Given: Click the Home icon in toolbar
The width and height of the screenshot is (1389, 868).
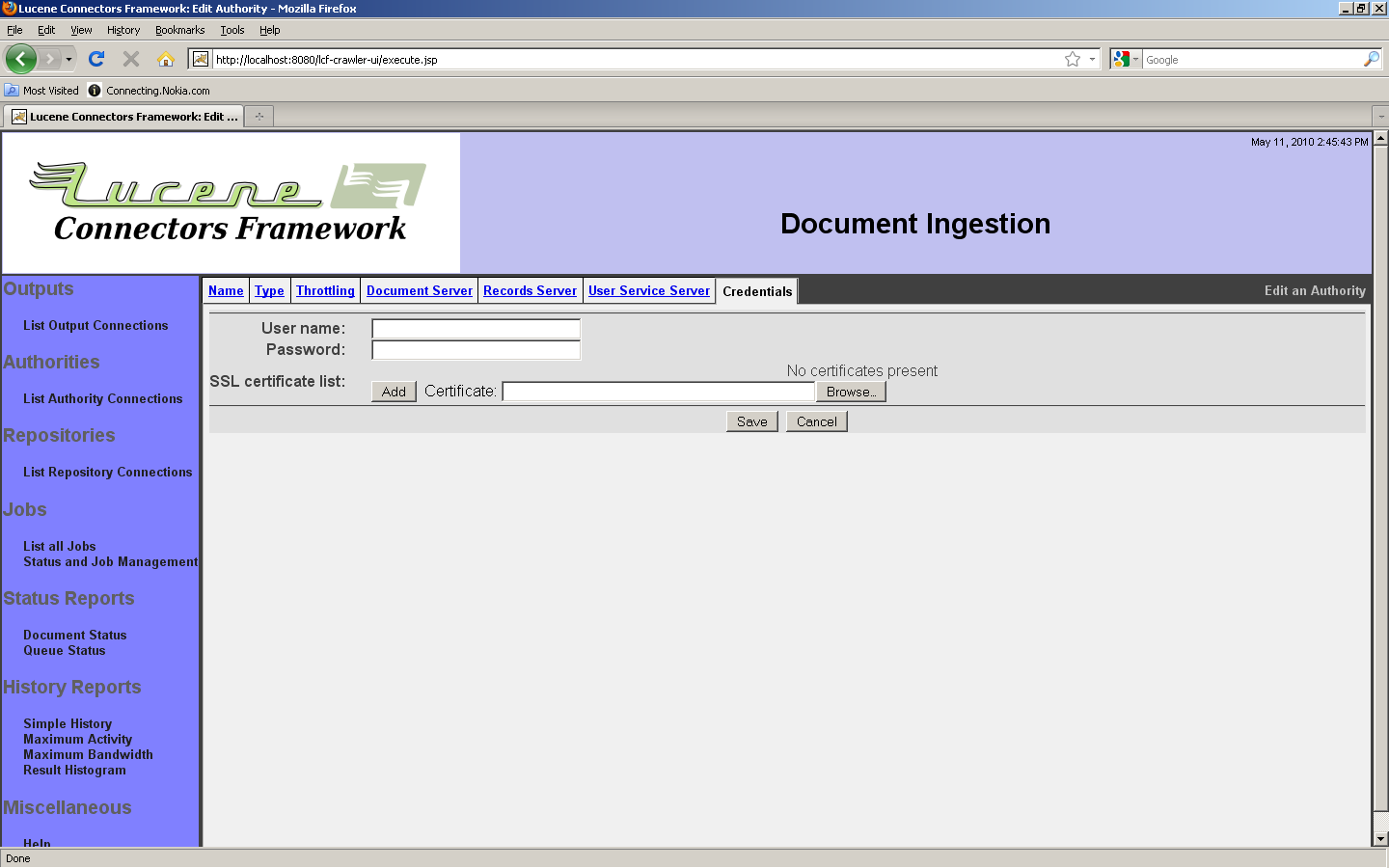Looking at the screenshot, I should click(166, 59).
